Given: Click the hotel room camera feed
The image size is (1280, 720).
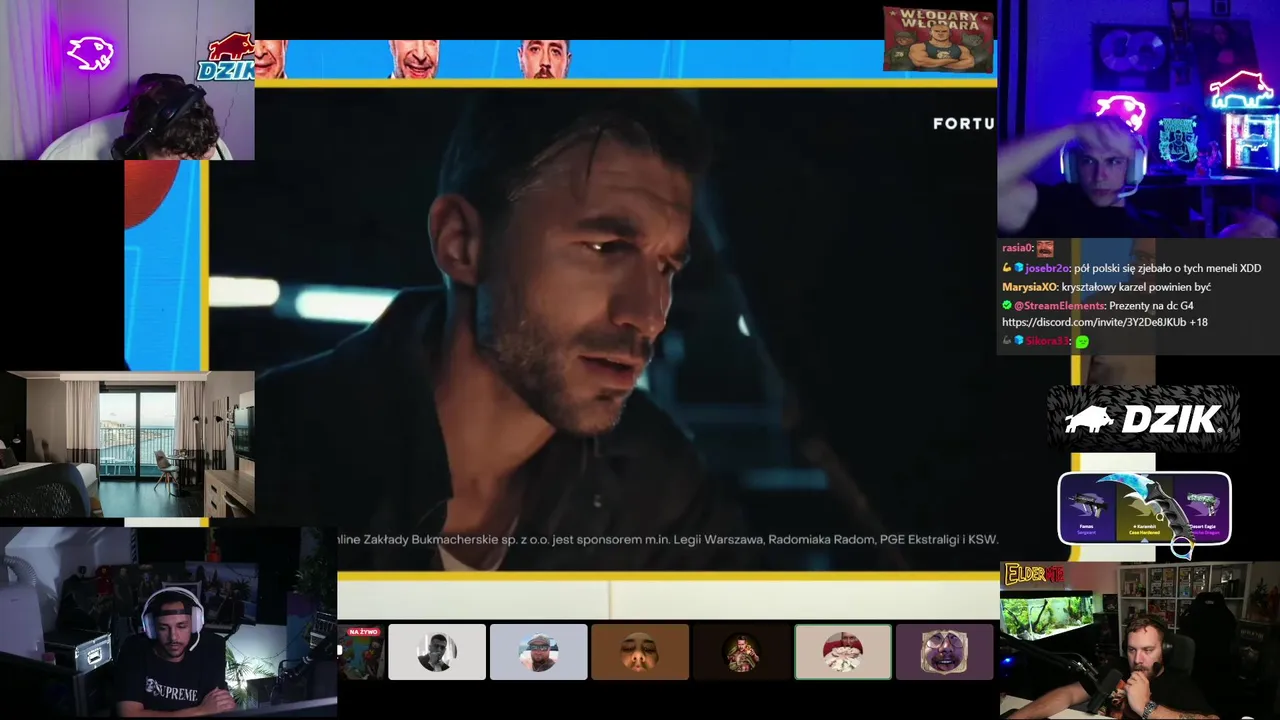Looking at the screenshot, I should 127,444.
